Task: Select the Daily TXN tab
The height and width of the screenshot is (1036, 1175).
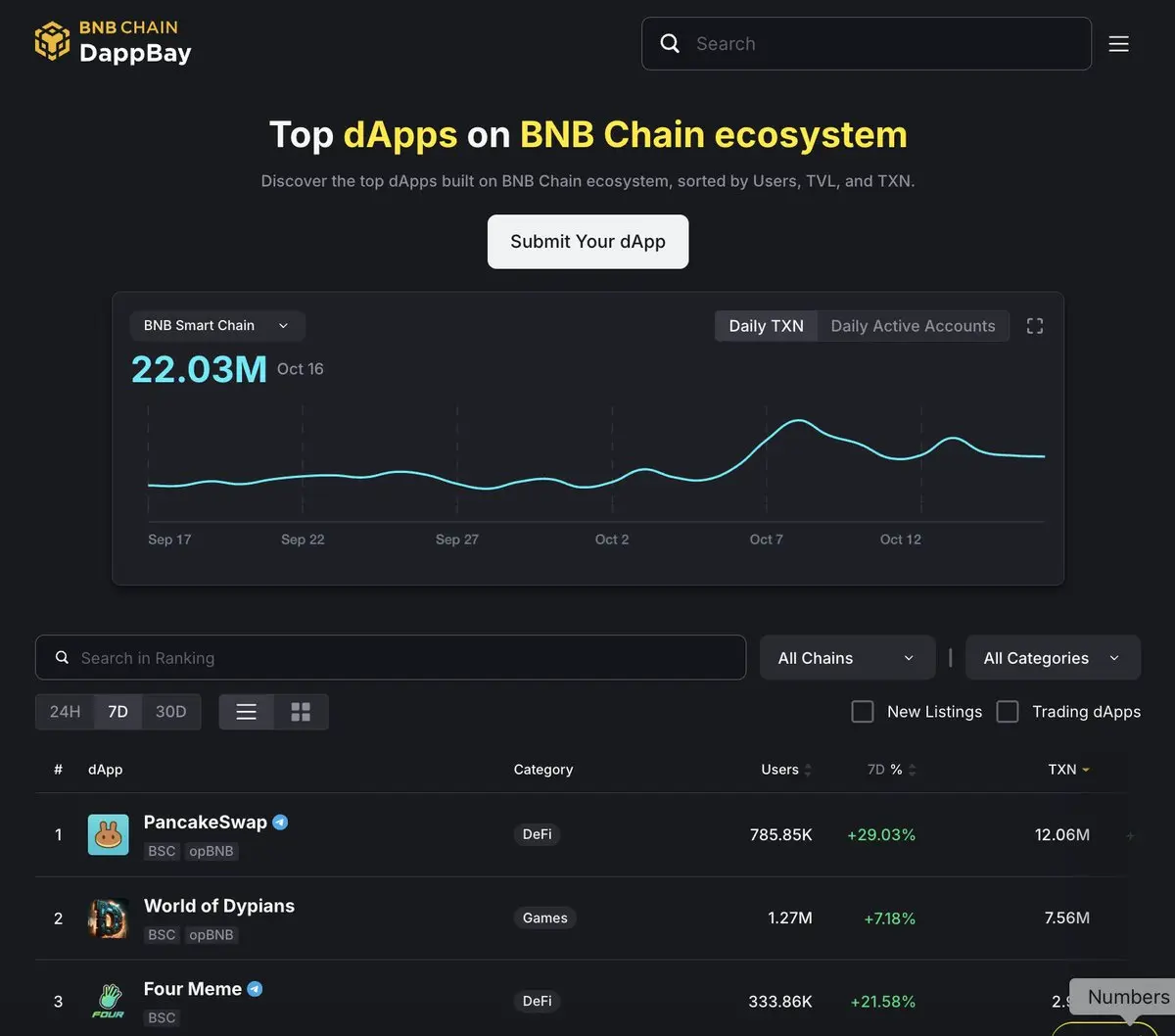Action: pyautogui.click(x=767, y=326)
